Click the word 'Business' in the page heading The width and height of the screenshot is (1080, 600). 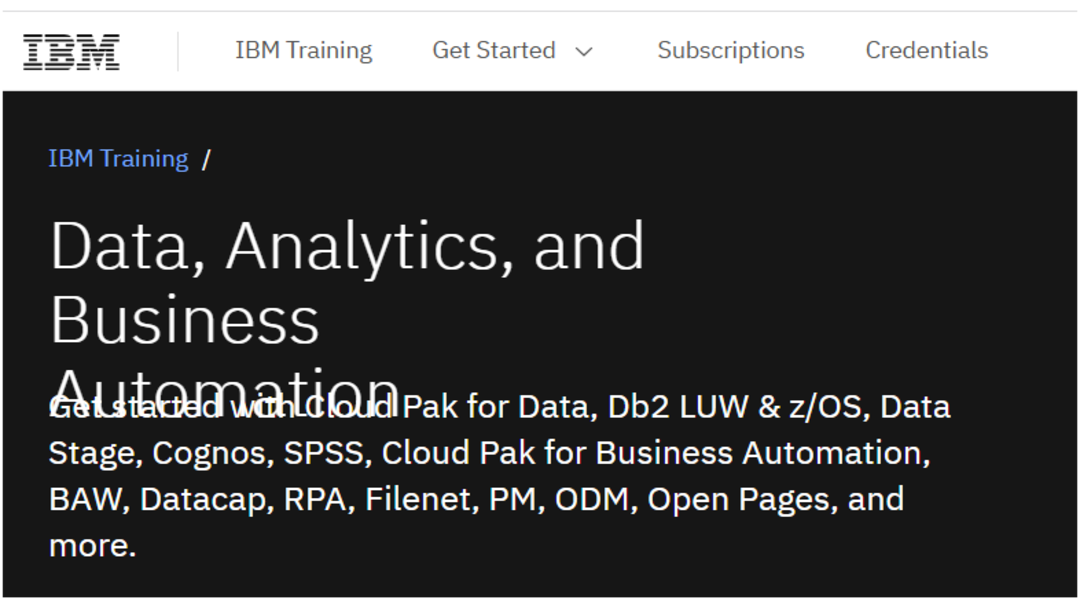185,320
